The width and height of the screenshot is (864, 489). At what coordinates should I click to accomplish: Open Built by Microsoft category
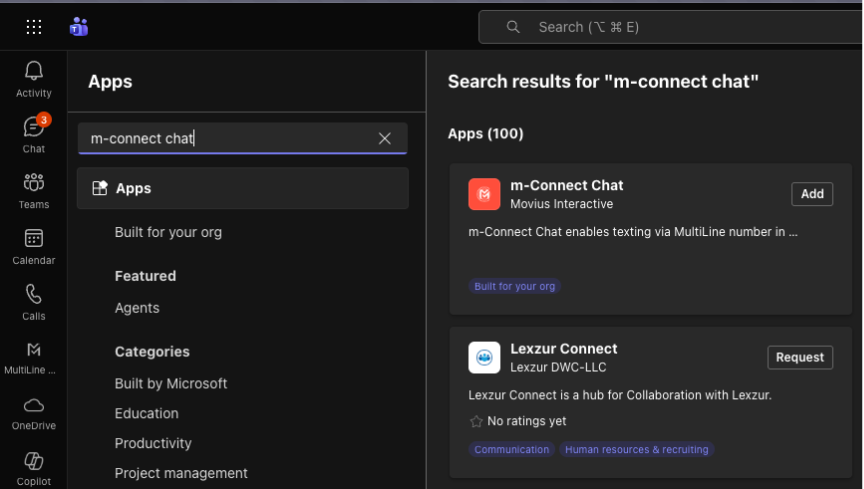[x=171, y=383]
